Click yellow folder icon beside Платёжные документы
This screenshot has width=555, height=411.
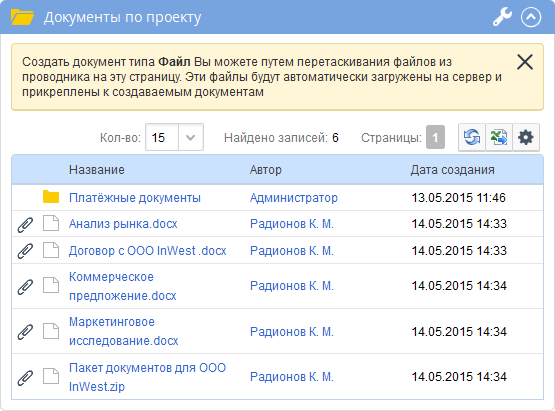click(x=51, y=197)
